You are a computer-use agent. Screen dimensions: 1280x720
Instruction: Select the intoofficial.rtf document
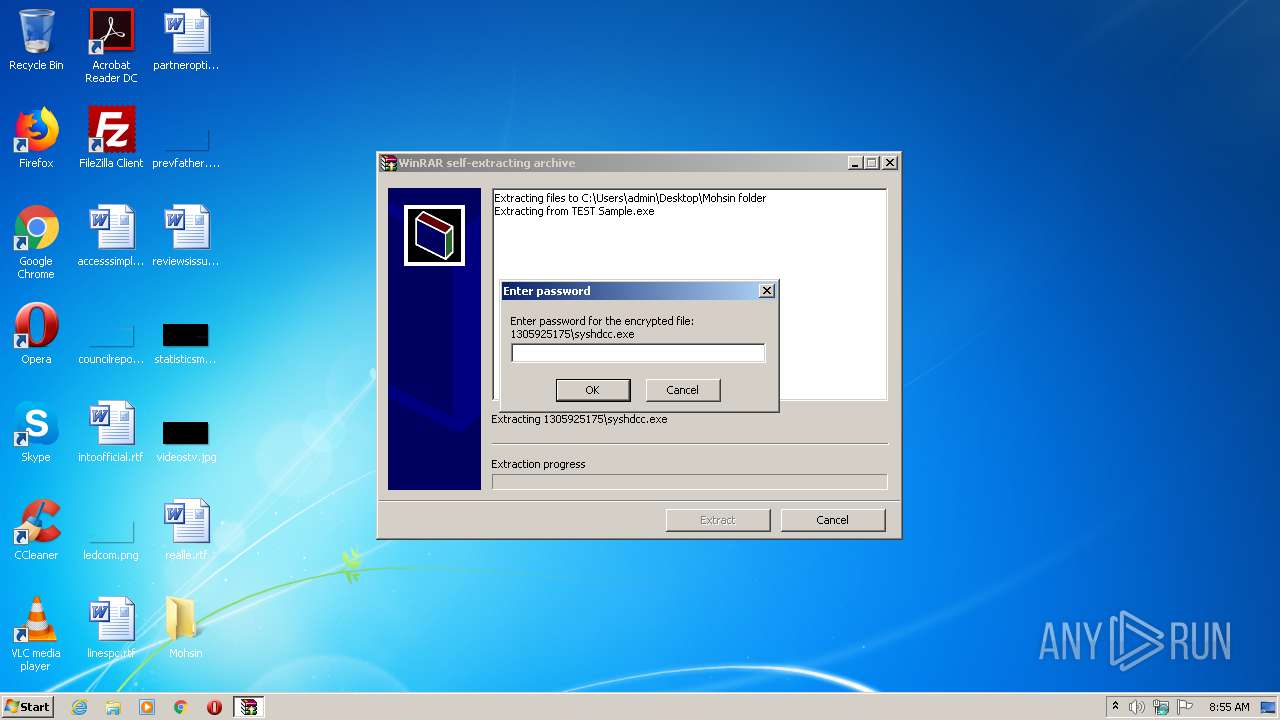click(x=111, y=432)
